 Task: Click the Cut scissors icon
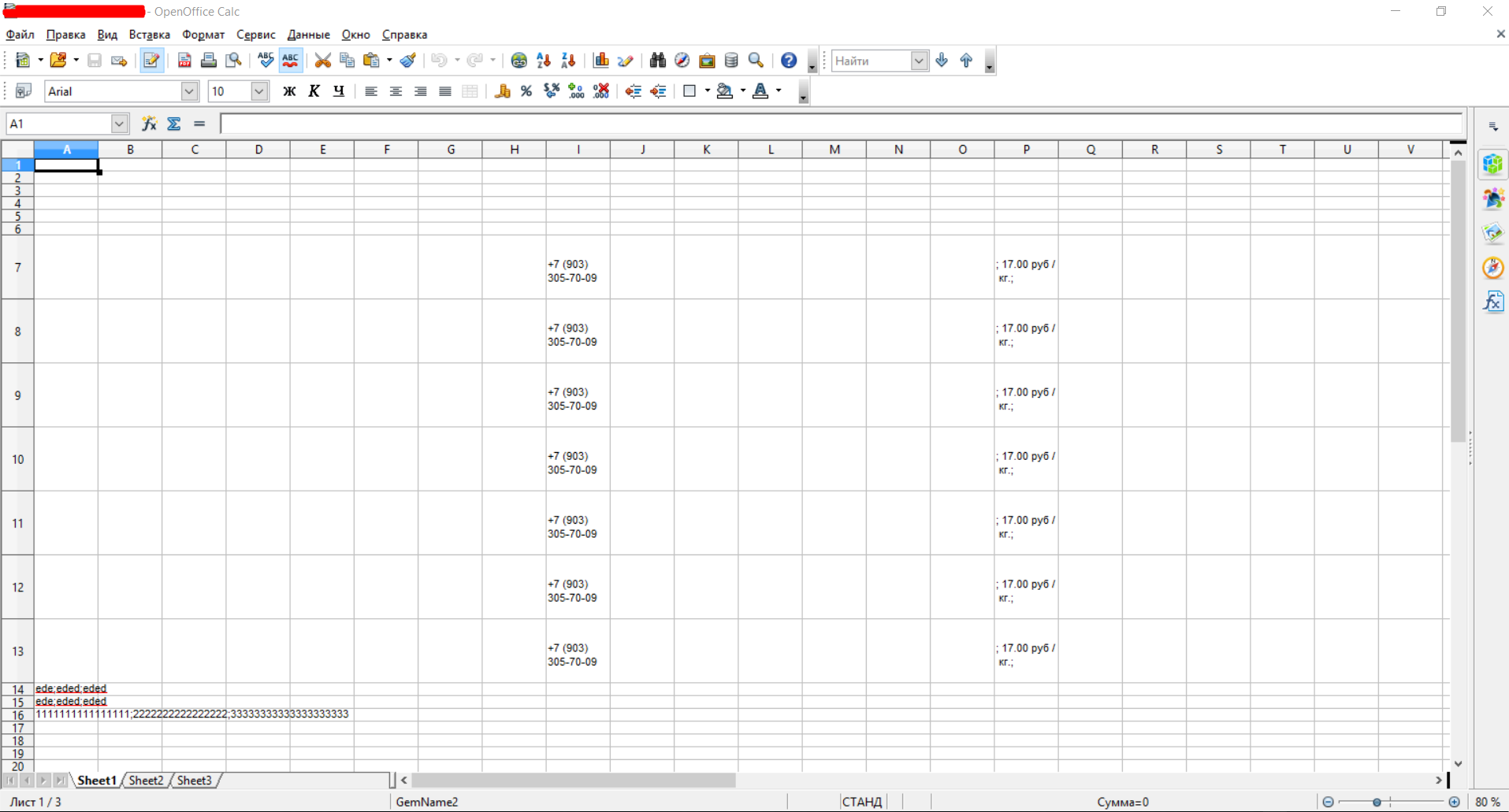pyautogui.click(x=322, y=61)
